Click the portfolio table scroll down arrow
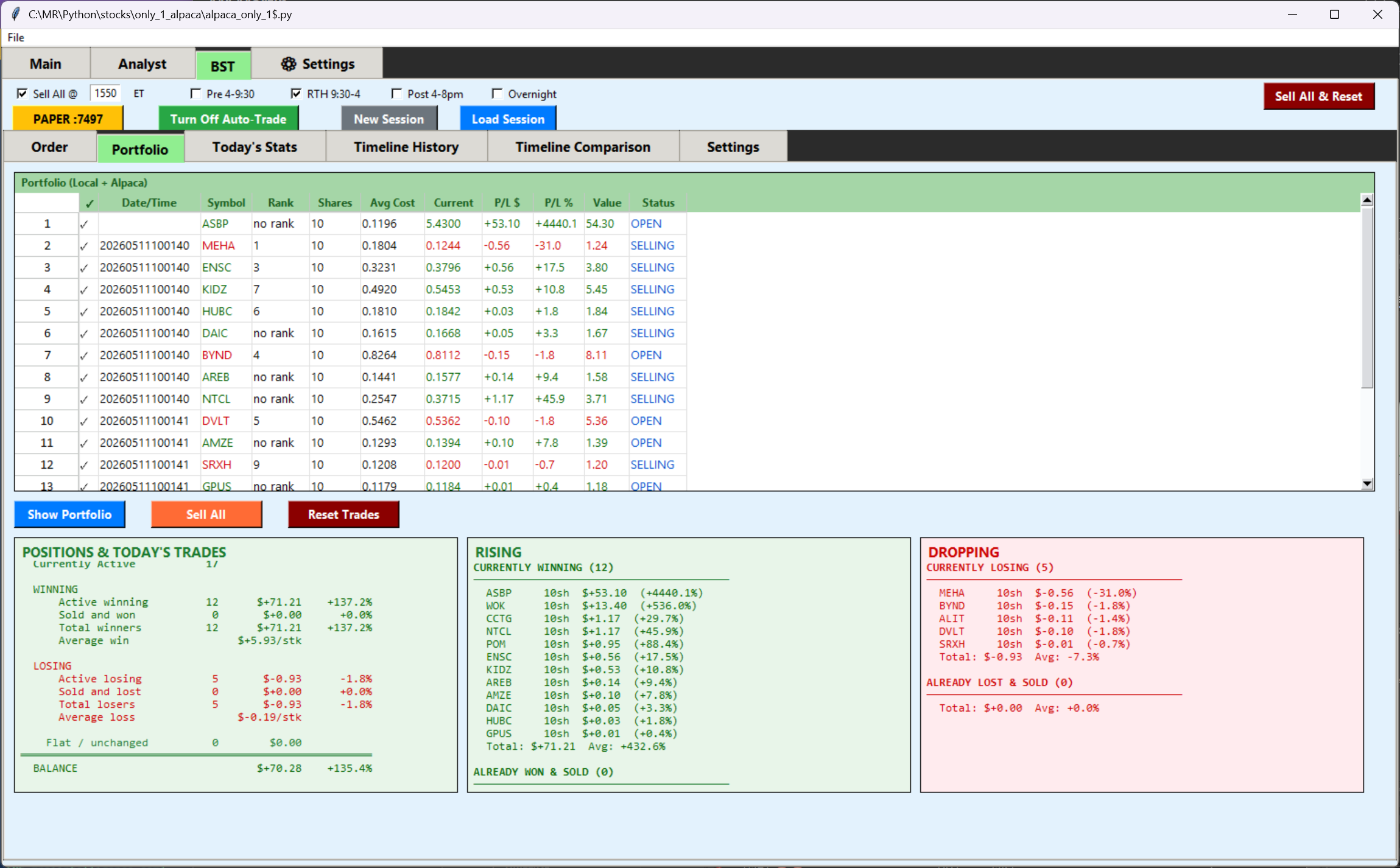 pyautogui.click(x=1367, y=483)
